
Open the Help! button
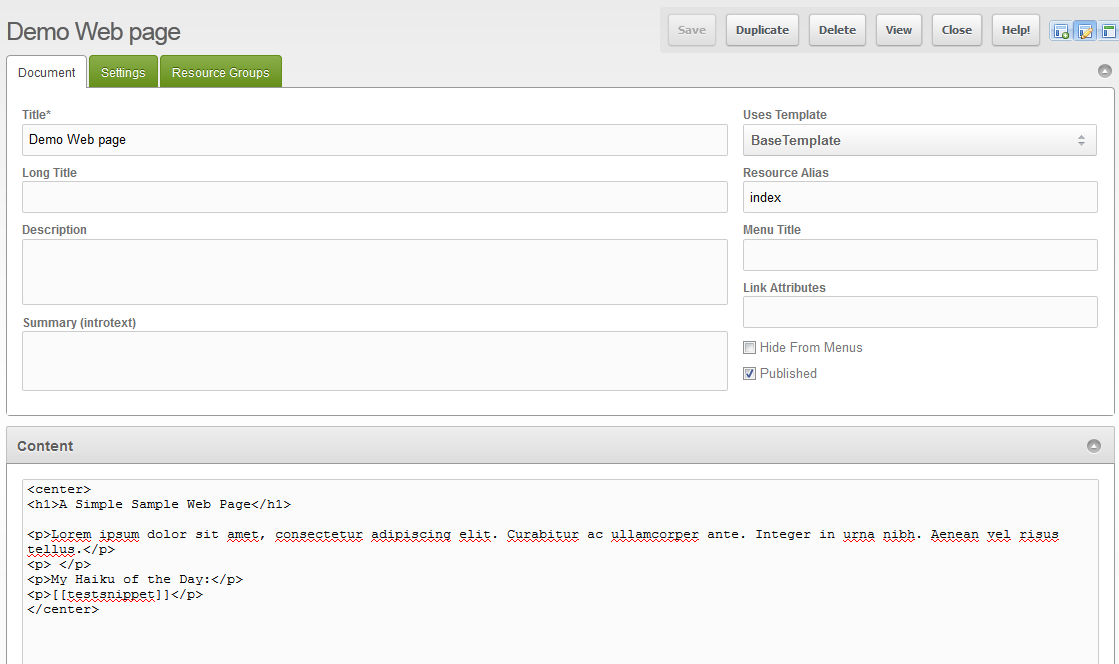pyautogui.click(x=1015, y=30)
